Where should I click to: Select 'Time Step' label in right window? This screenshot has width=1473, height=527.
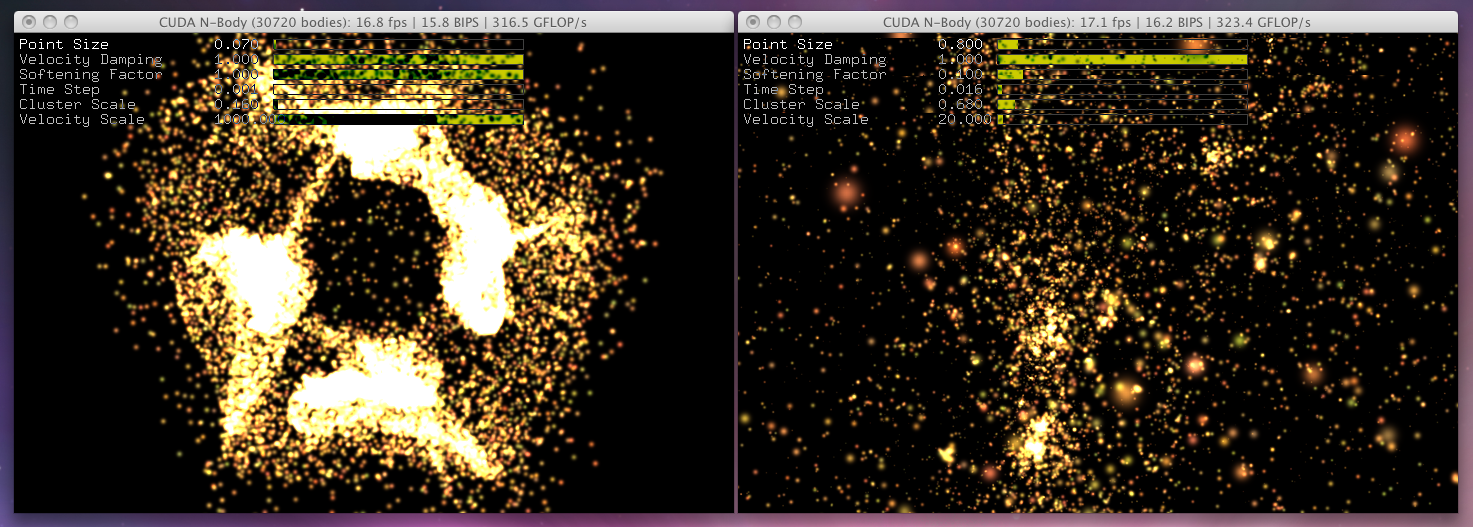coord(783,90)
